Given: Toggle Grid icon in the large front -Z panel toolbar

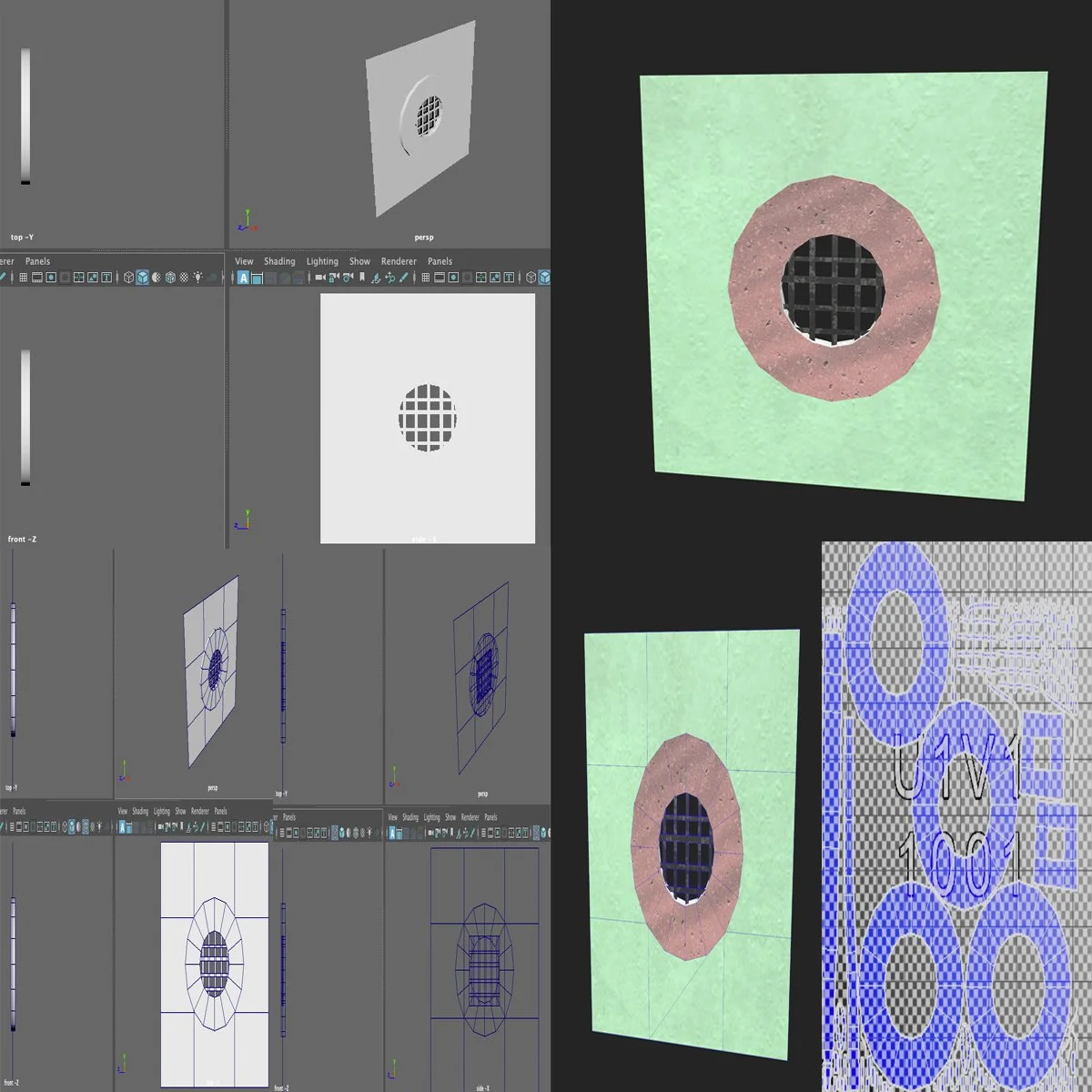Looking at the screenshot, I should (x=23, y=278).
